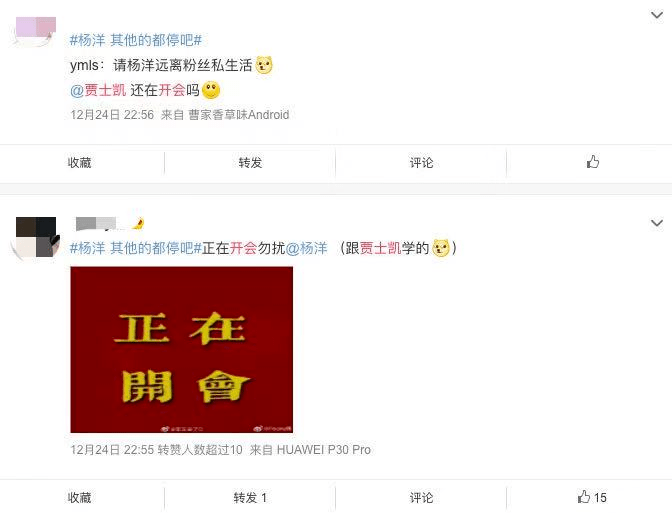Open the @贾士凯 mention link
The width and height of the screenshot is (672, 513).
tap(98, 90)
